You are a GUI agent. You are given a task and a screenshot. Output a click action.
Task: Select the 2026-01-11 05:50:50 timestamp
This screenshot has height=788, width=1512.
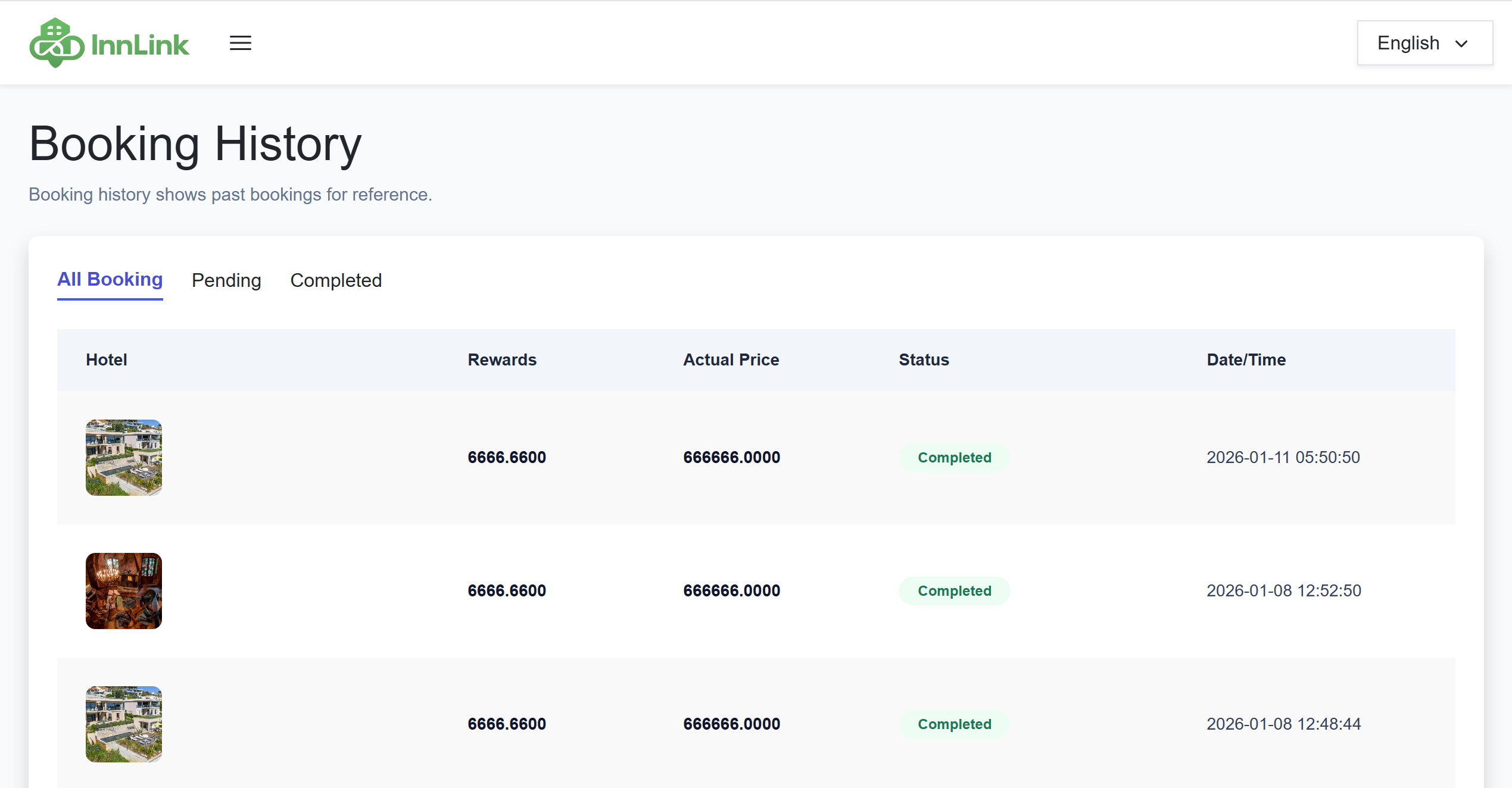coord(1283,457)
